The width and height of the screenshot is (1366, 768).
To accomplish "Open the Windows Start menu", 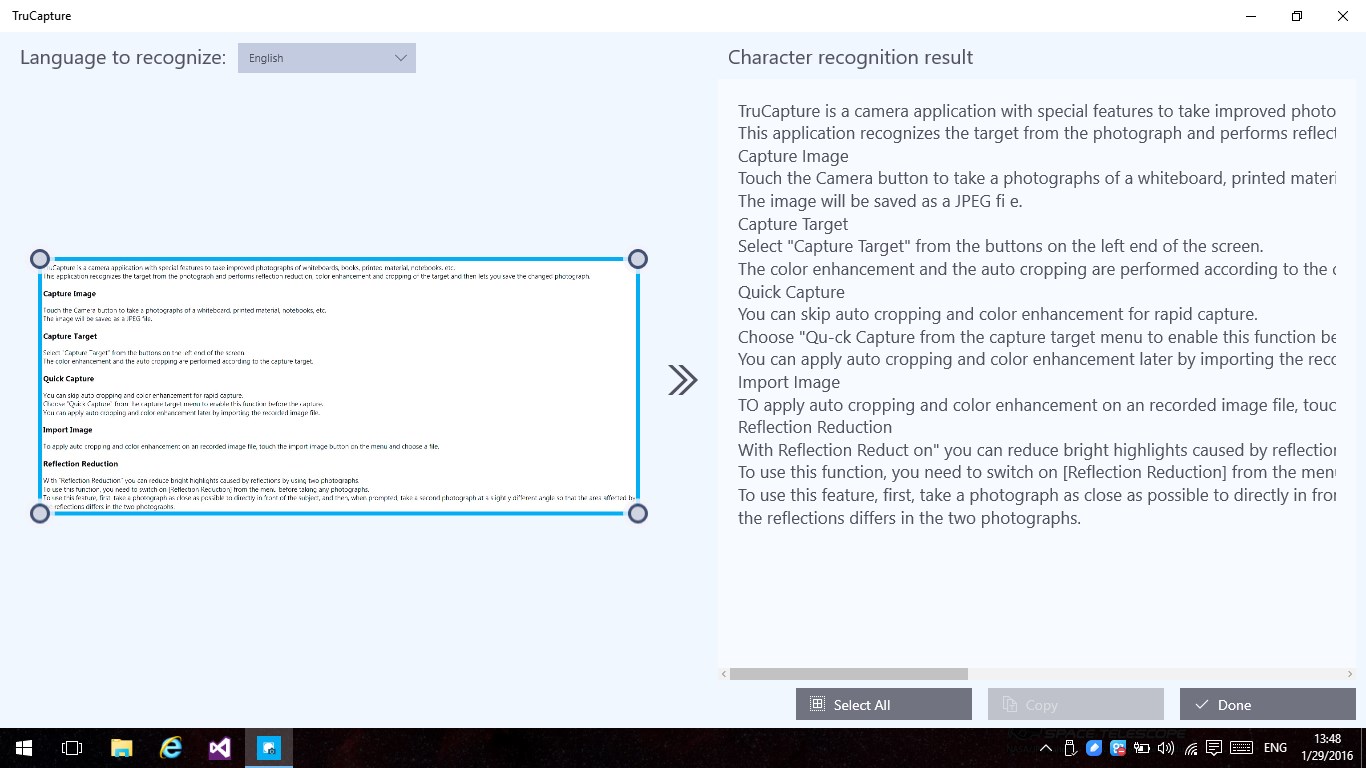I will 24,748.
